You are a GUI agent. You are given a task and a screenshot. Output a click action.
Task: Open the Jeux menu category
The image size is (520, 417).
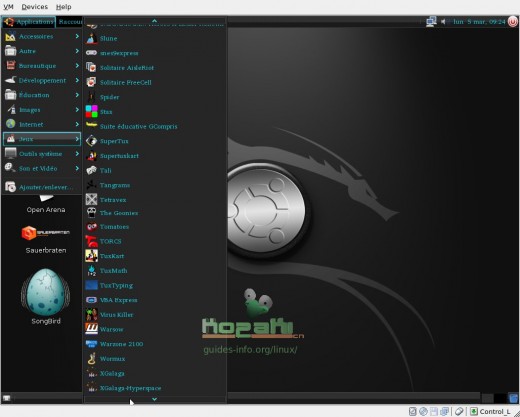[x=42, y=139]
